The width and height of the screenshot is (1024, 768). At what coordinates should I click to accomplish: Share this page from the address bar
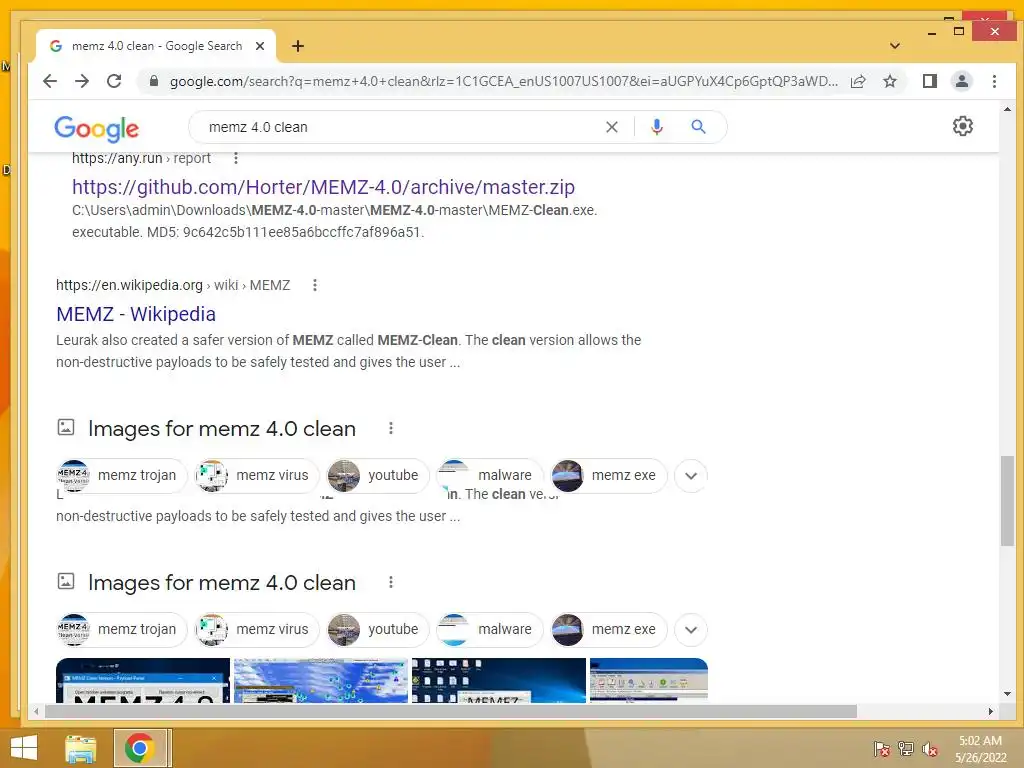coord(858,81)
